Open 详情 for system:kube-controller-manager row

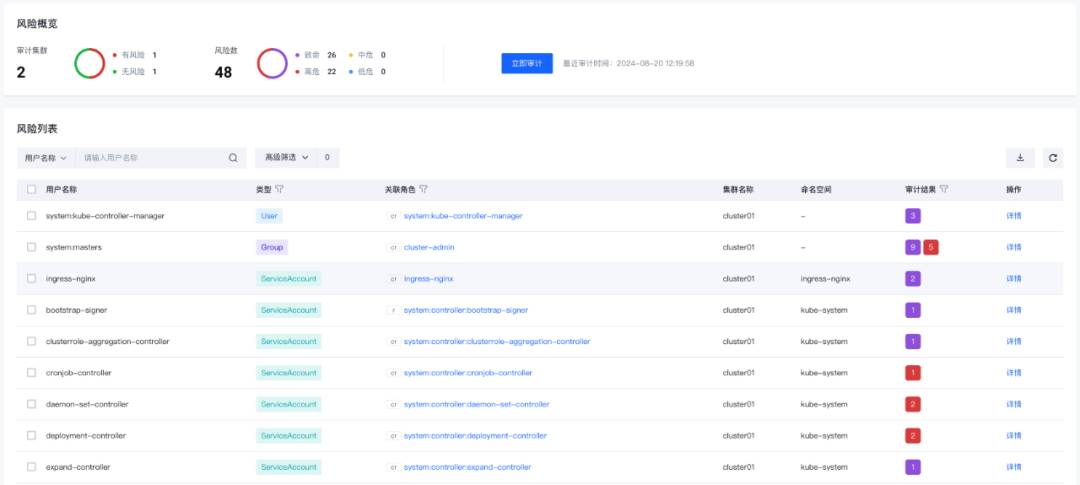click(x=1014, y=216)
